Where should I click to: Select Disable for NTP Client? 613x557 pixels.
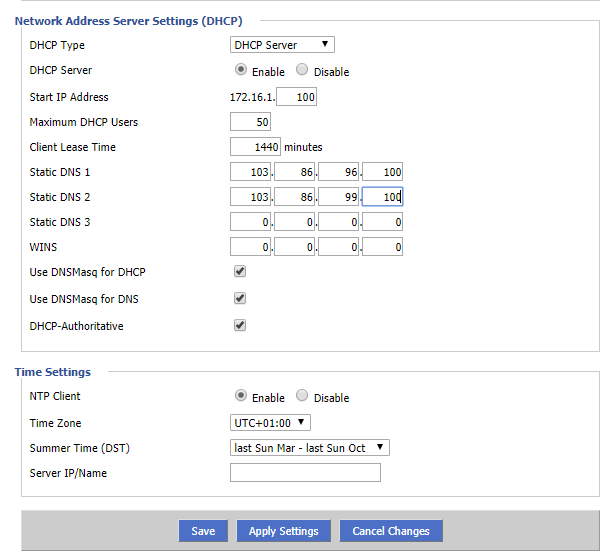point(302,396)
